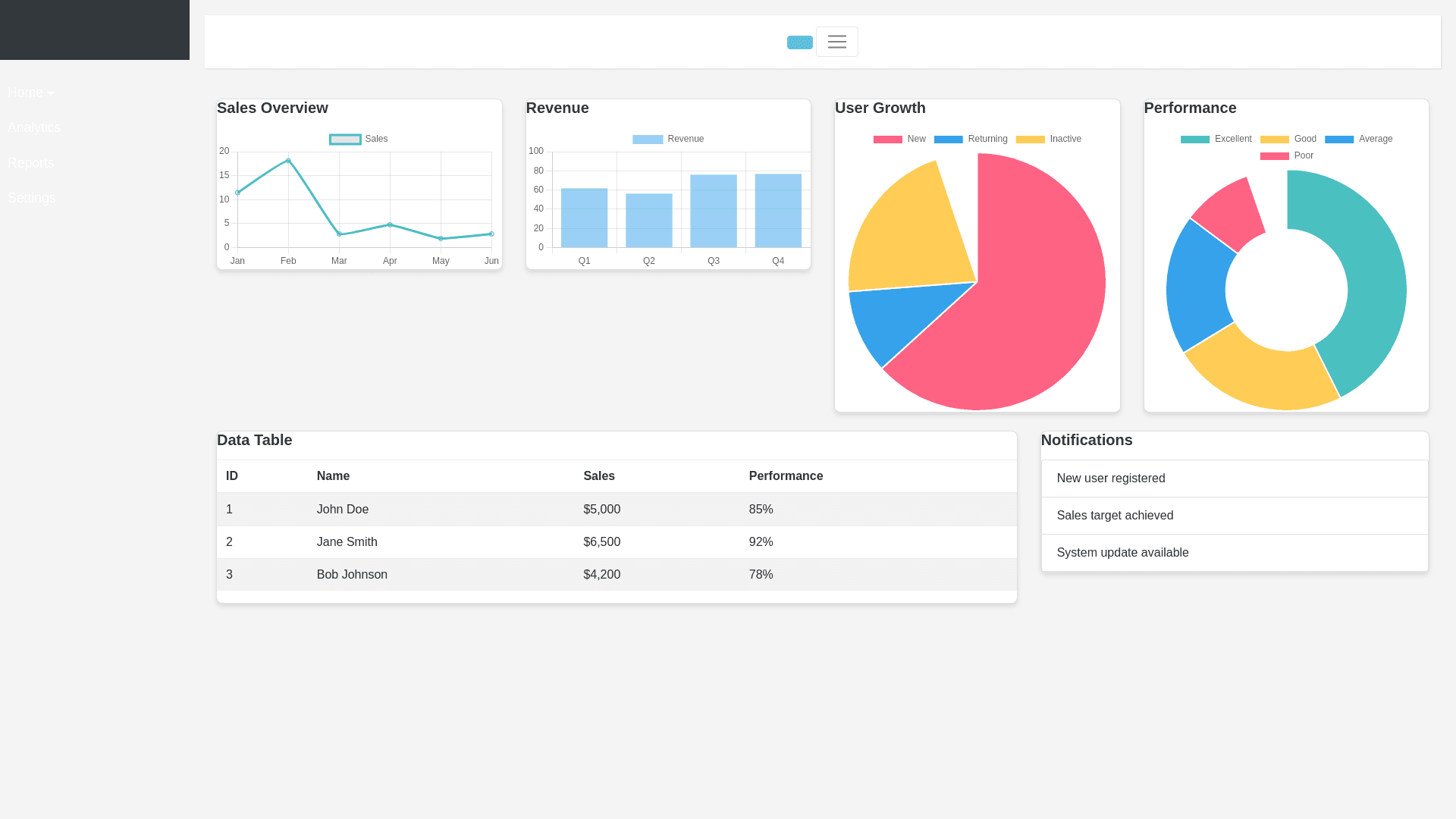Open Settings in the sidebar

coord(31,198)
